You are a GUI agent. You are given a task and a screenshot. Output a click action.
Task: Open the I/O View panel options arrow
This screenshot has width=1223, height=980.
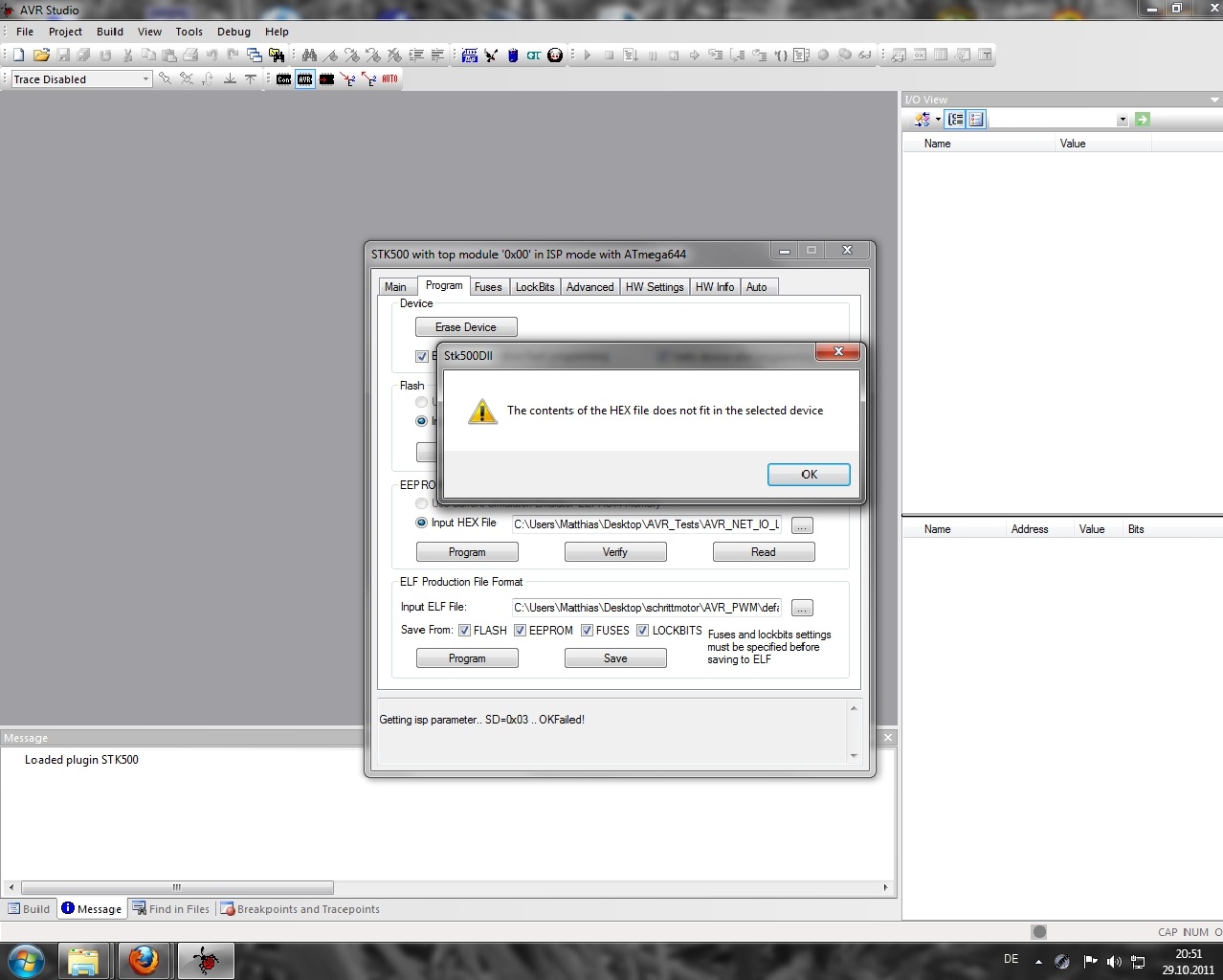pos(1214,100)
